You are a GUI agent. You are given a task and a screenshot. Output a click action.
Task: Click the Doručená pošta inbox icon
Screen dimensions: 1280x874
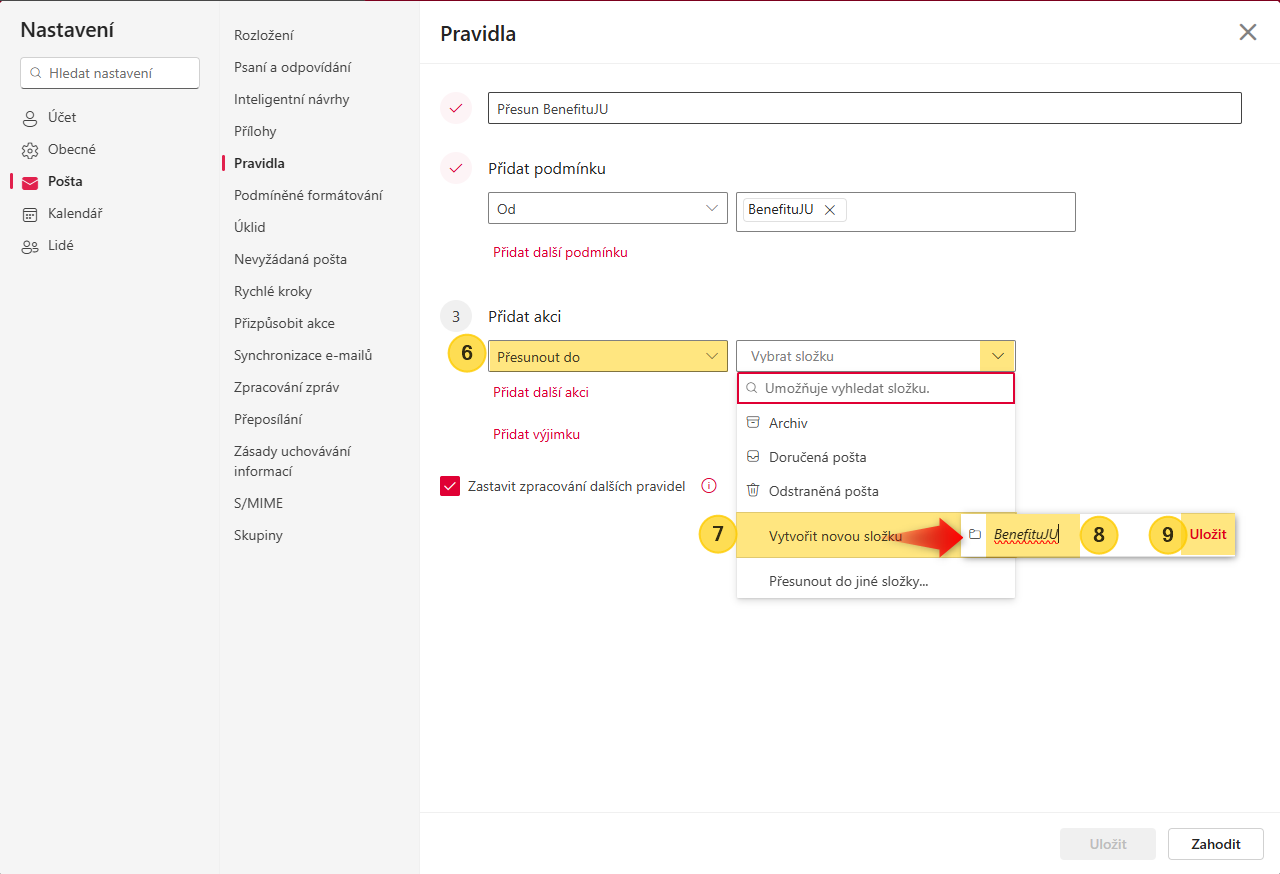(753, 457)
